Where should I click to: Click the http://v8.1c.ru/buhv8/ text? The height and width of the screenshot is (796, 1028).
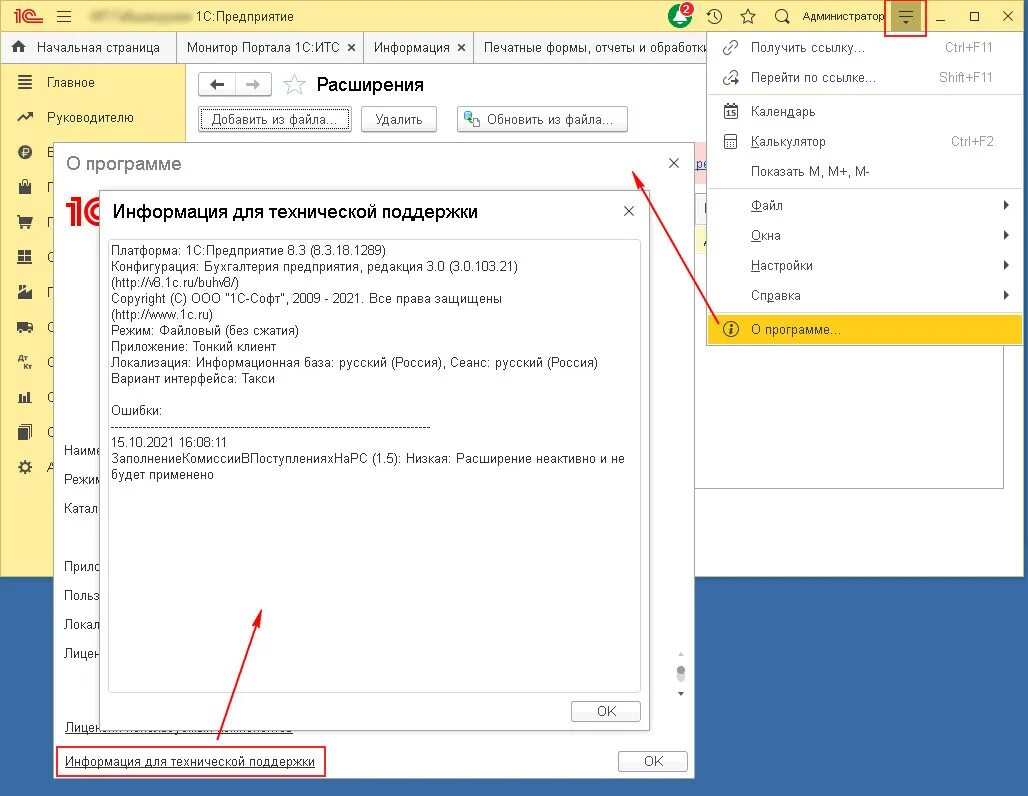tap(175, 283)
